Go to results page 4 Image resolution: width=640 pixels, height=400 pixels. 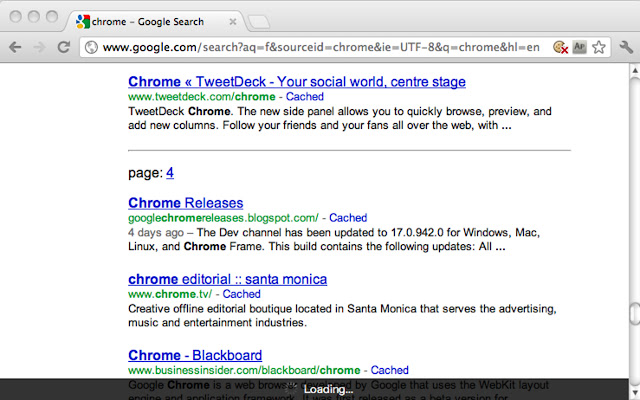coord(170,173)
